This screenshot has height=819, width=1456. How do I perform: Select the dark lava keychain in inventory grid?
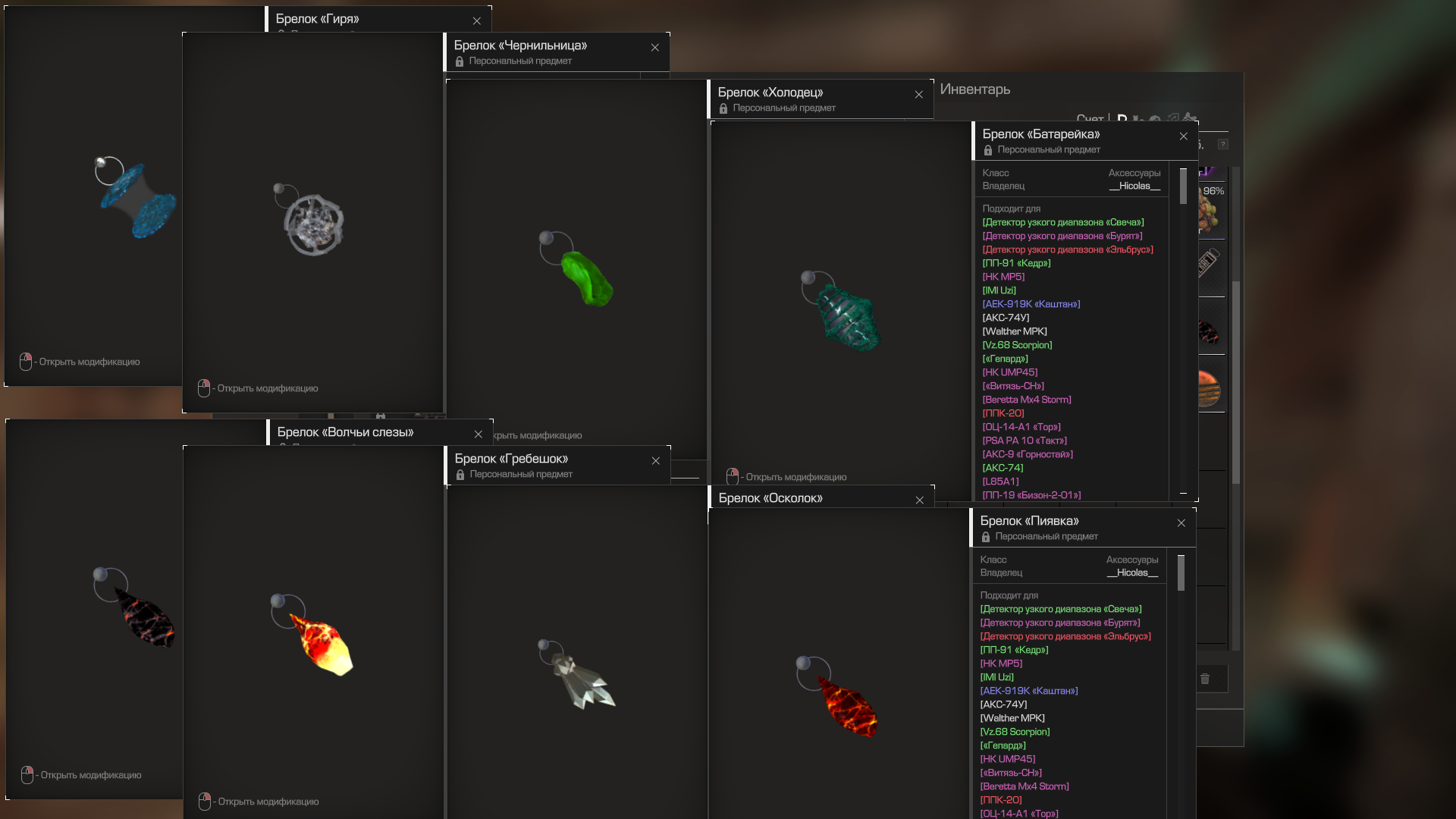point(1211,327)
